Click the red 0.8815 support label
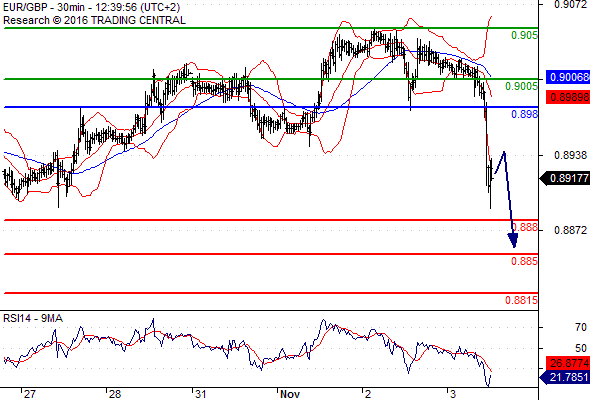The image size is (590, 400). 522,300
